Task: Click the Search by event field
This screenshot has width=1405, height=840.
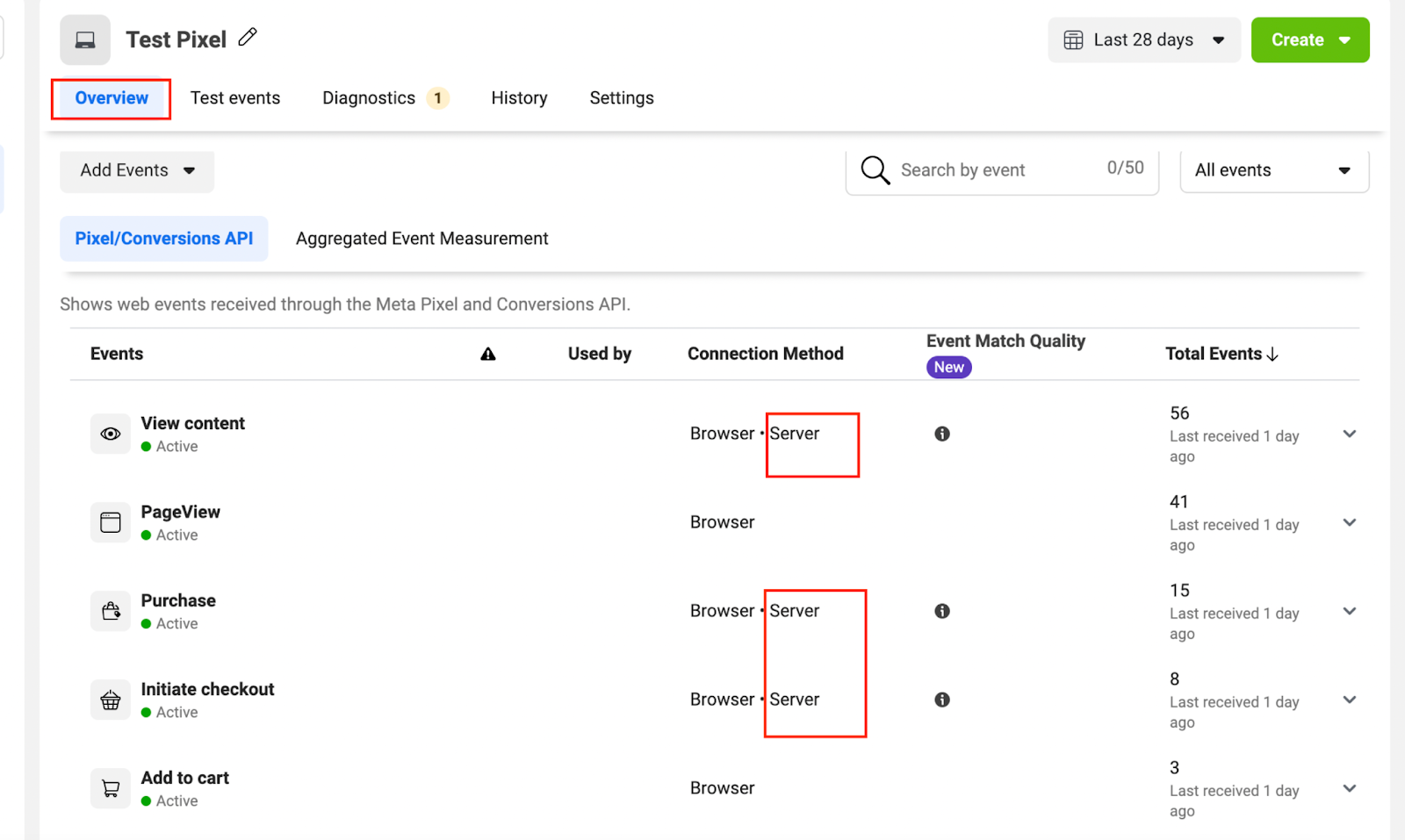Action: pyautogui.click(x=1001, y=170)
